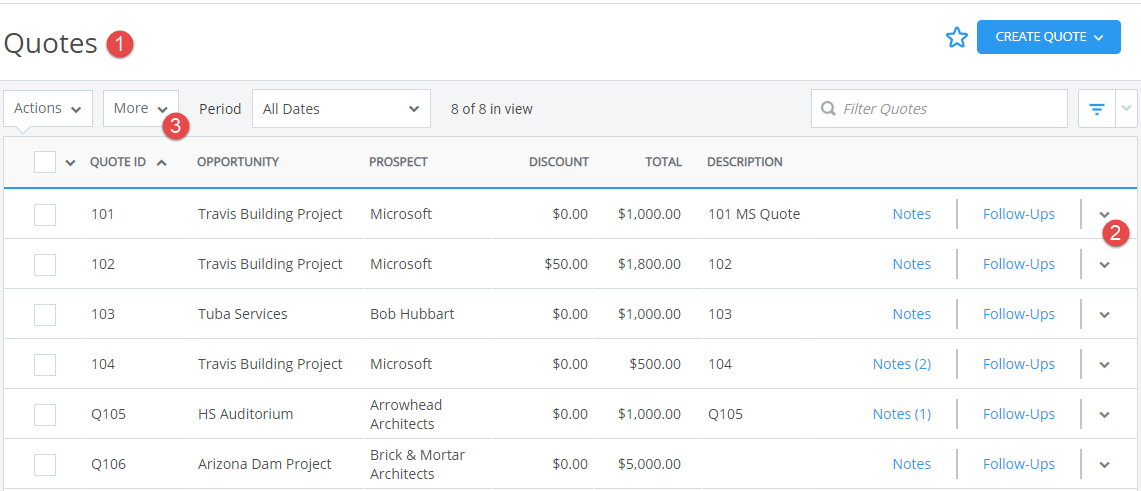Screen dimensions: 1141x491
Task: Click the QUOTE ID sort arrow
Action: pos(162,162)
